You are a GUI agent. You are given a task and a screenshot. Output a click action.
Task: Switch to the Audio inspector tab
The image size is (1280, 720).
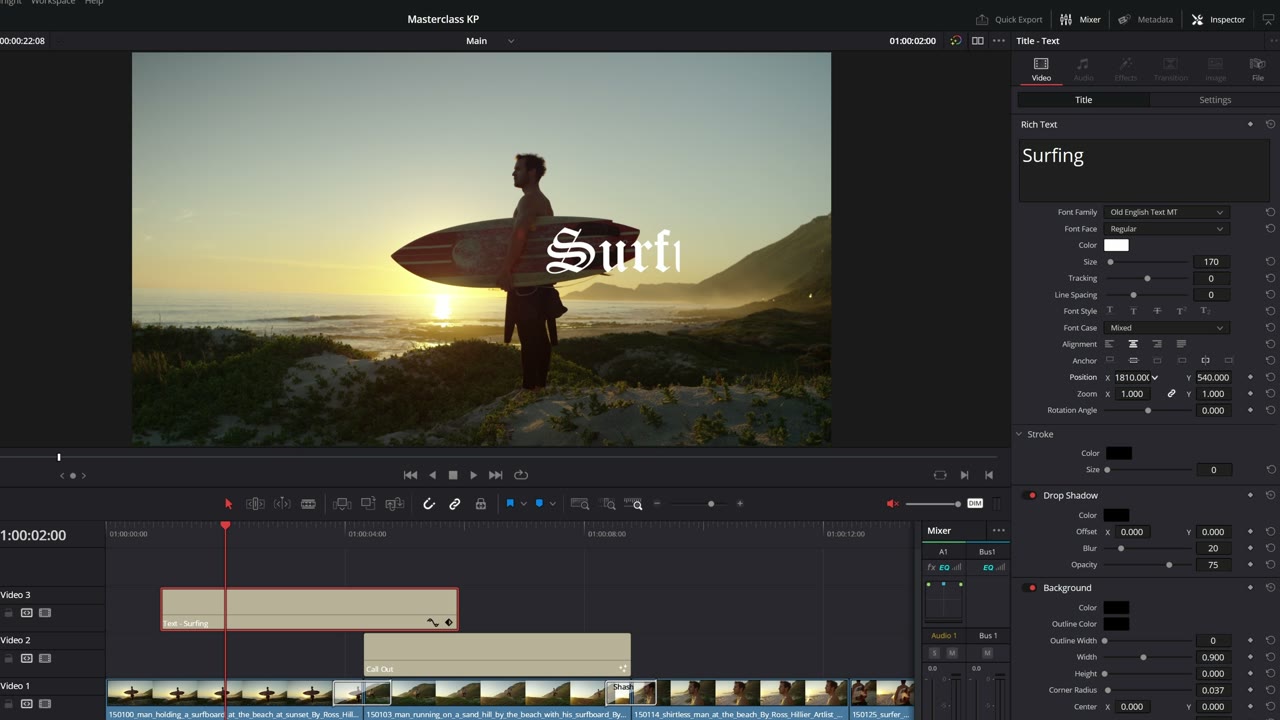click(1083, 69)
